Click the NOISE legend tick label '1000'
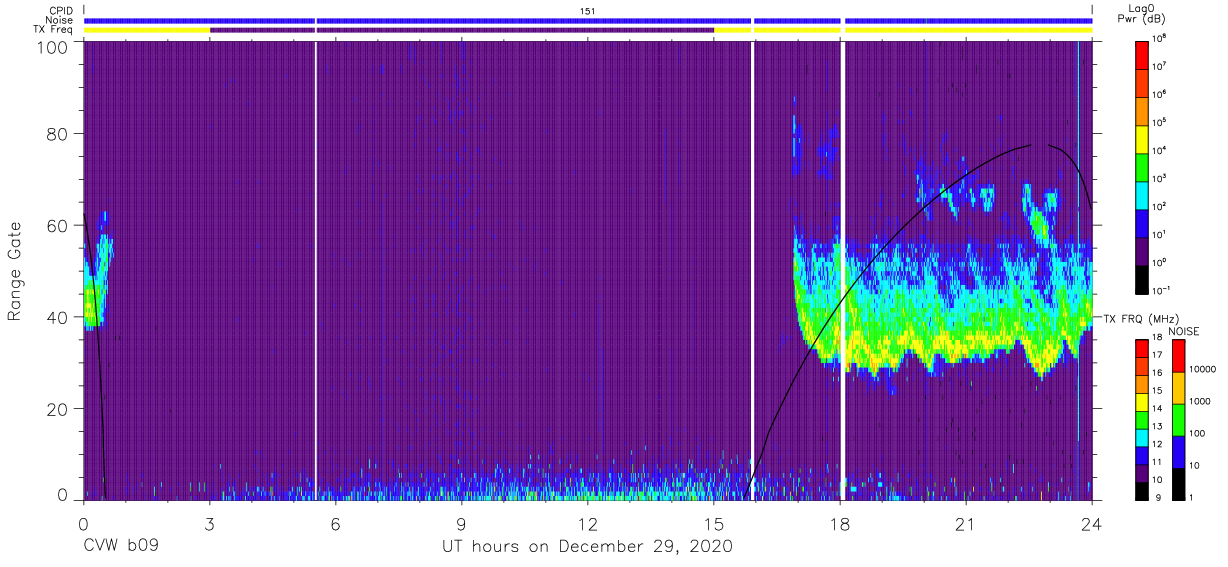This screenshot has height=567, width=1228. tap(1201, 403)
